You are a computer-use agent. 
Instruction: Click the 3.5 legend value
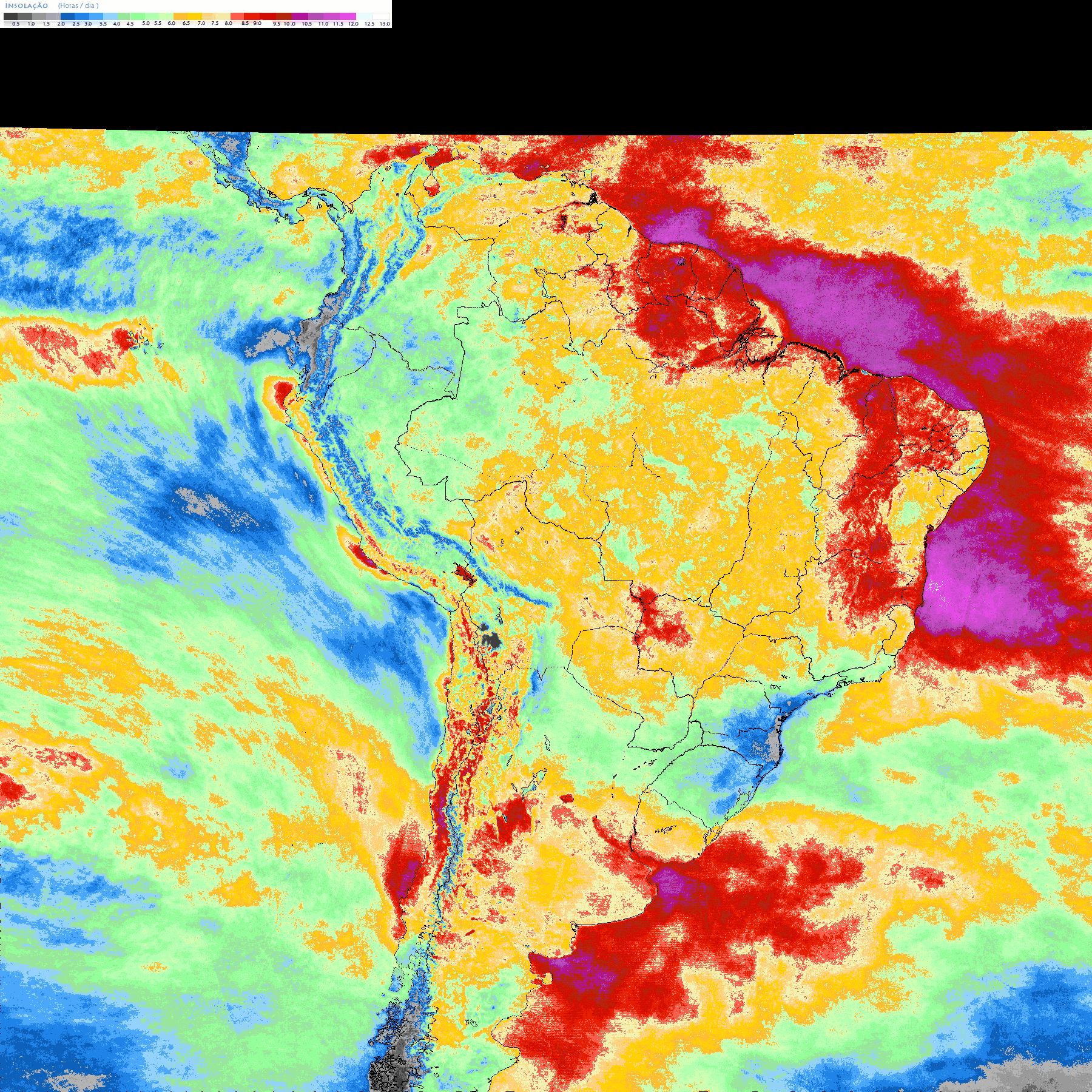(x=103, y=24)
